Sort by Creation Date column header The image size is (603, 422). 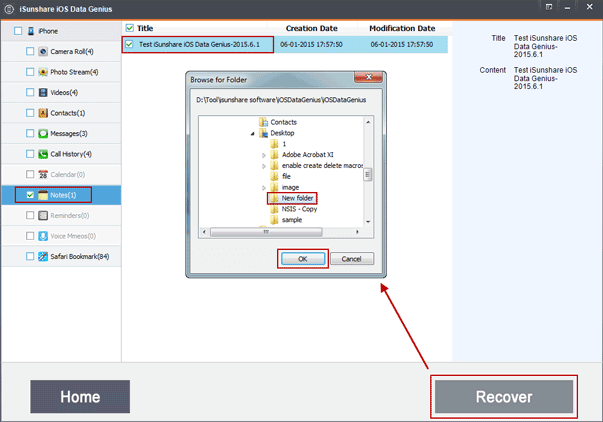[311, 28]
